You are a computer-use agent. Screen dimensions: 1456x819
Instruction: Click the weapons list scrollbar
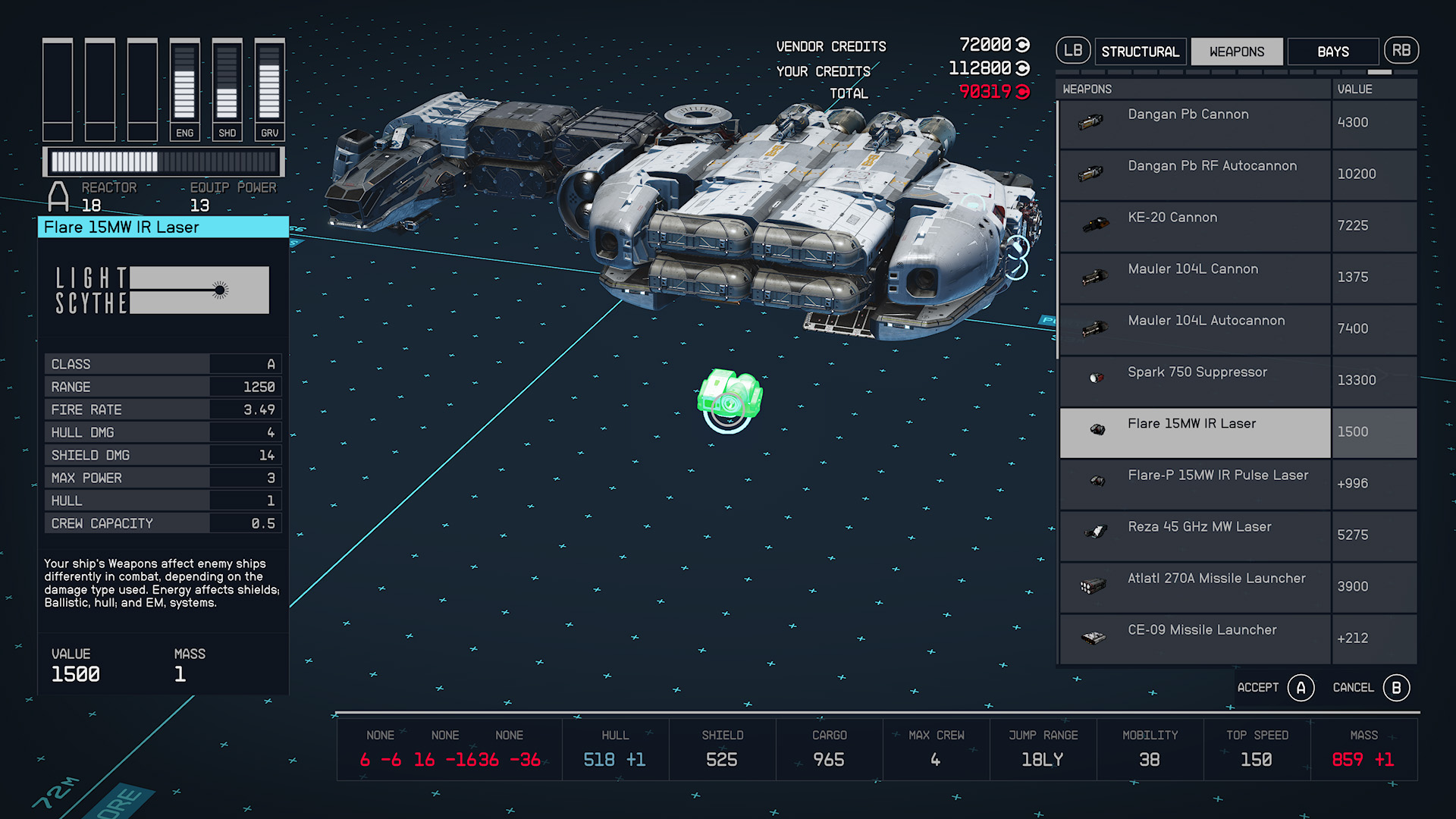[1057, 230]
